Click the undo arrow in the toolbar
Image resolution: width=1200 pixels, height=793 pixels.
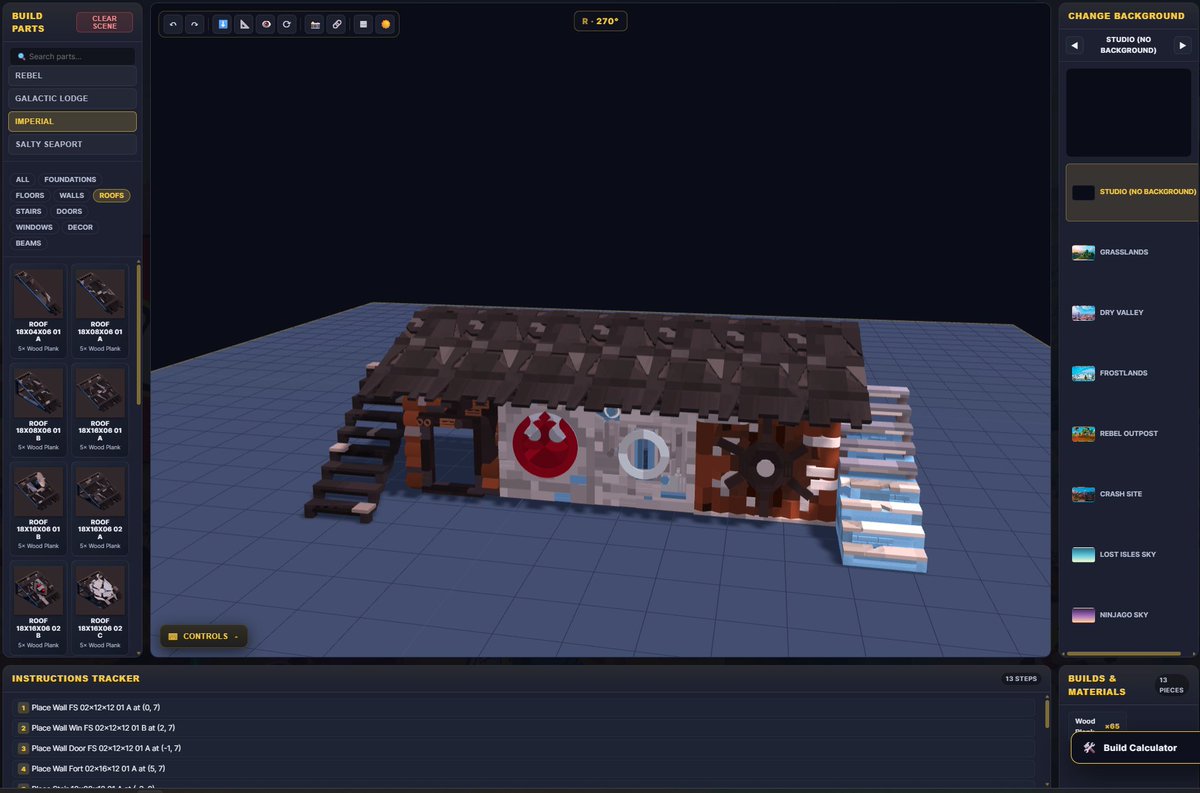click(173, 24)
